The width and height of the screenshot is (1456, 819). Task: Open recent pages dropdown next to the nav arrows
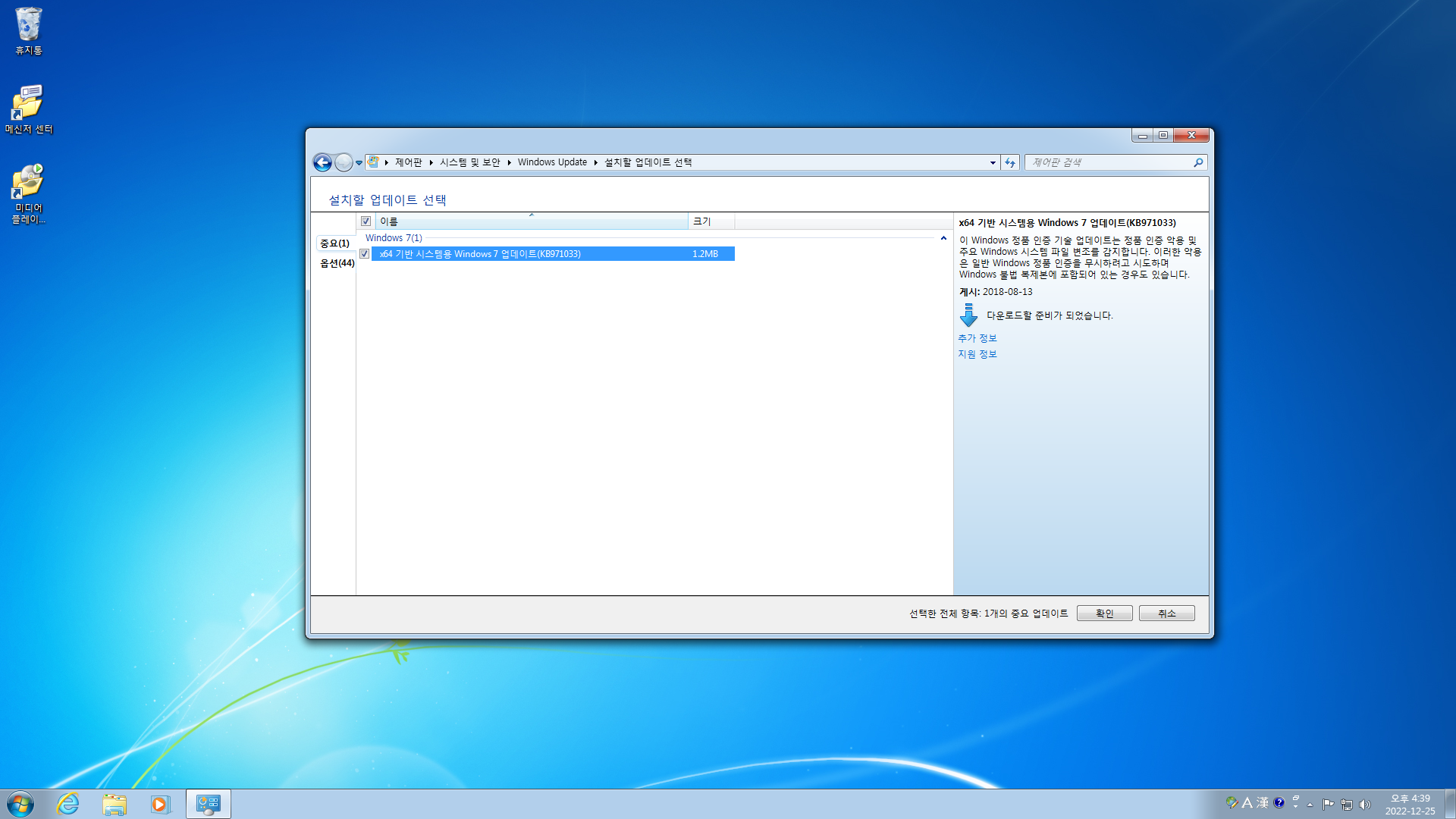click(359, 163)
